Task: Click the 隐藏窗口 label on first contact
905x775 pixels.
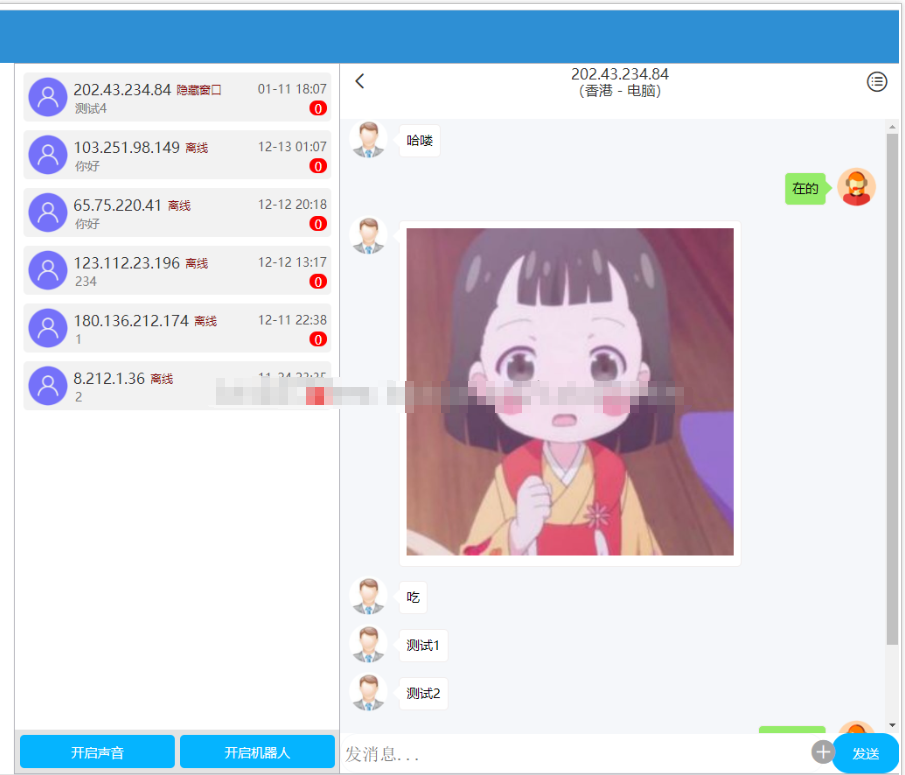Action: 199,90
